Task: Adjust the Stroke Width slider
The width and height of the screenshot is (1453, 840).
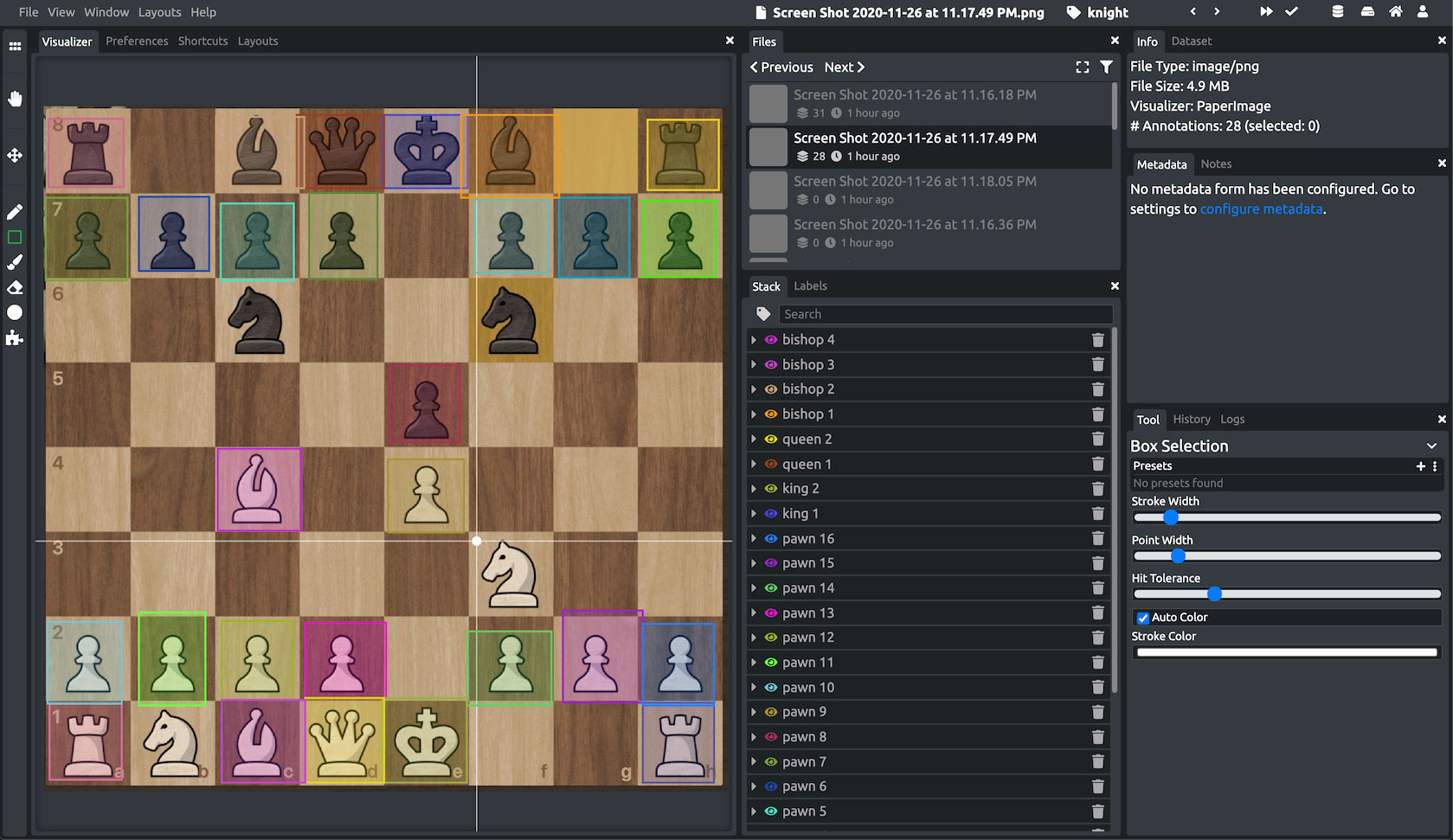Action: (x=1171, y=517)
